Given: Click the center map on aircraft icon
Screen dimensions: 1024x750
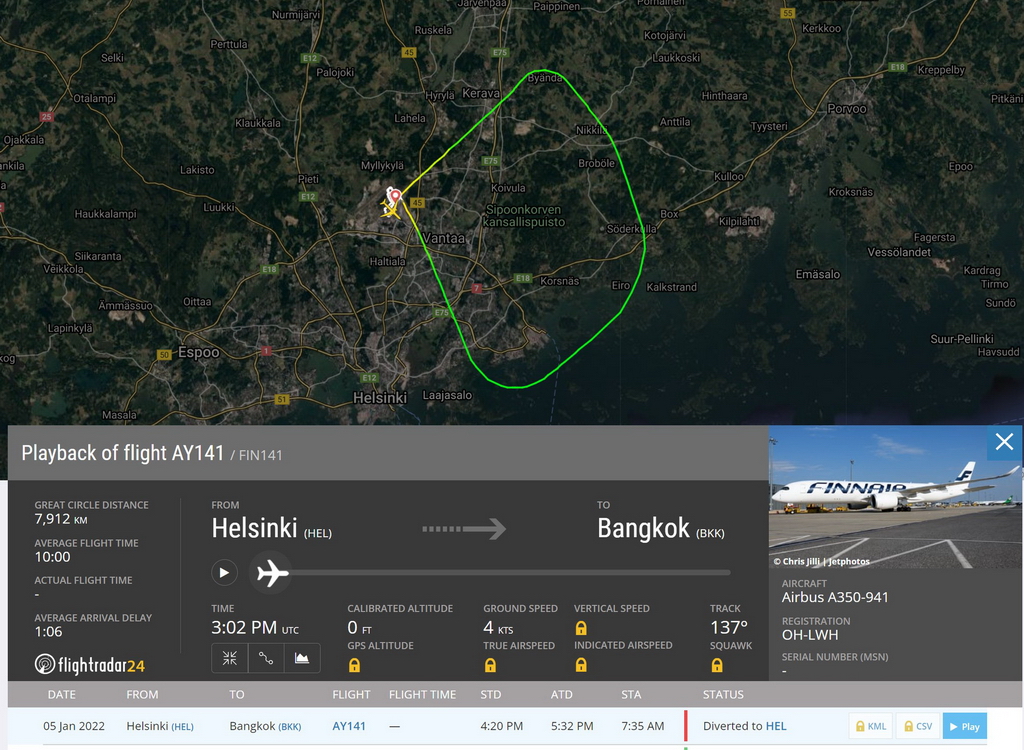Looking at the screenshot, I should click(x=230, y=658).
